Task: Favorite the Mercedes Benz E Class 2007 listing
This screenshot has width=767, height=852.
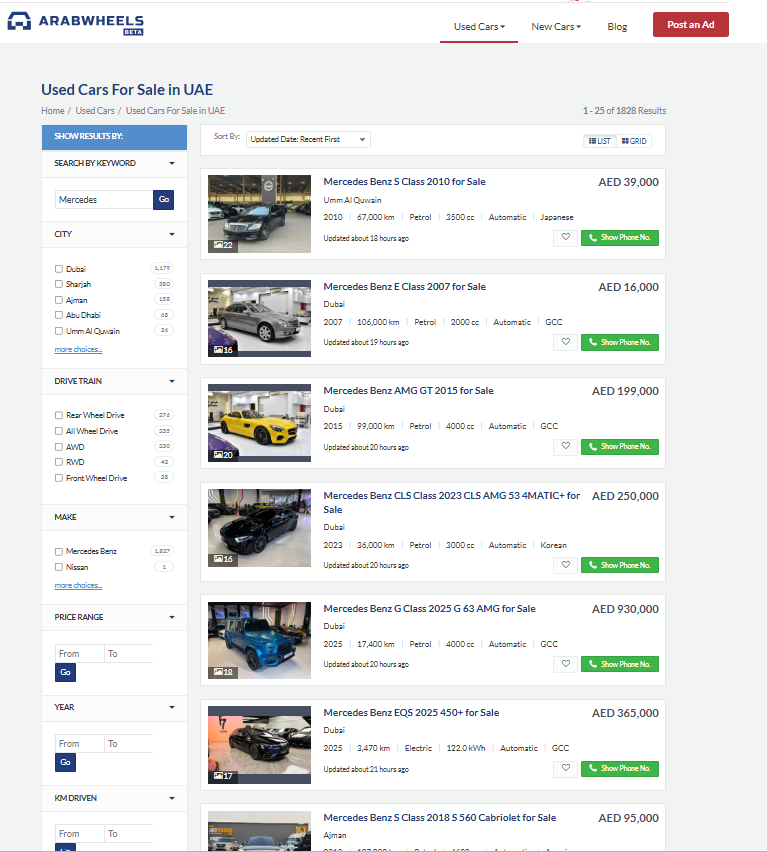Action: pyautogui.click(x=565, y=342)
